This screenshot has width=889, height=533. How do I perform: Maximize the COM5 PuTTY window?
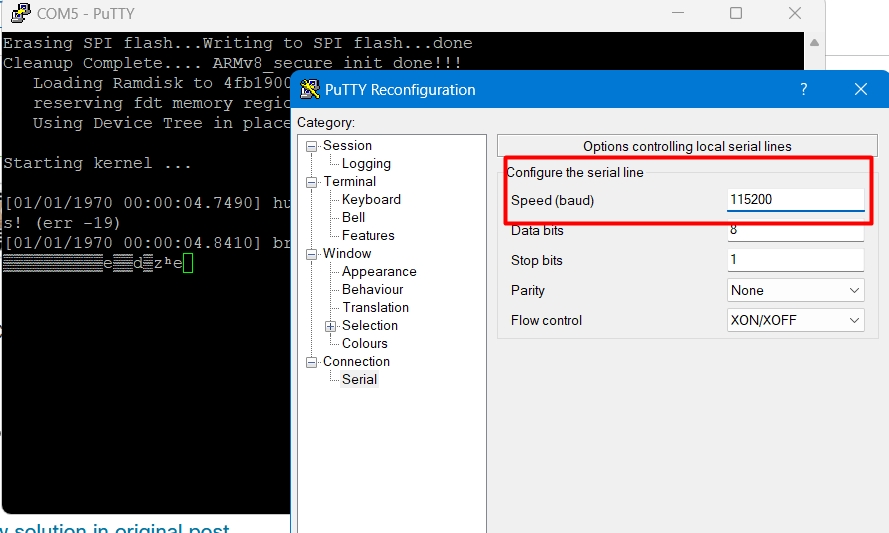pyautogui.click(x=736, y=14)
